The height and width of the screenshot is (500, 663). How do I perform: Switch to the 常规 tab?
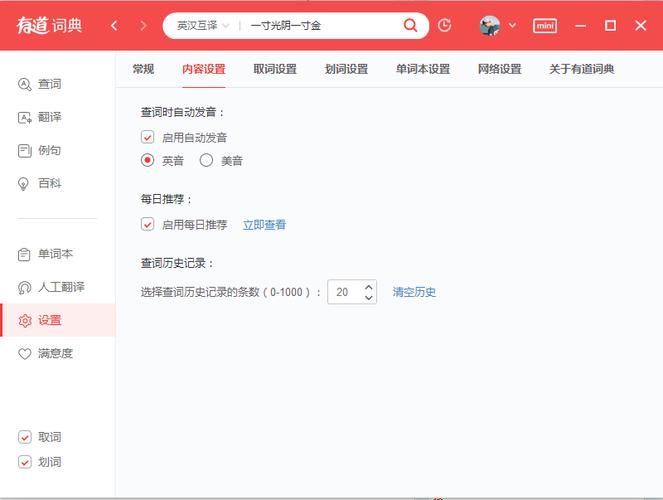tap(143, 69)
